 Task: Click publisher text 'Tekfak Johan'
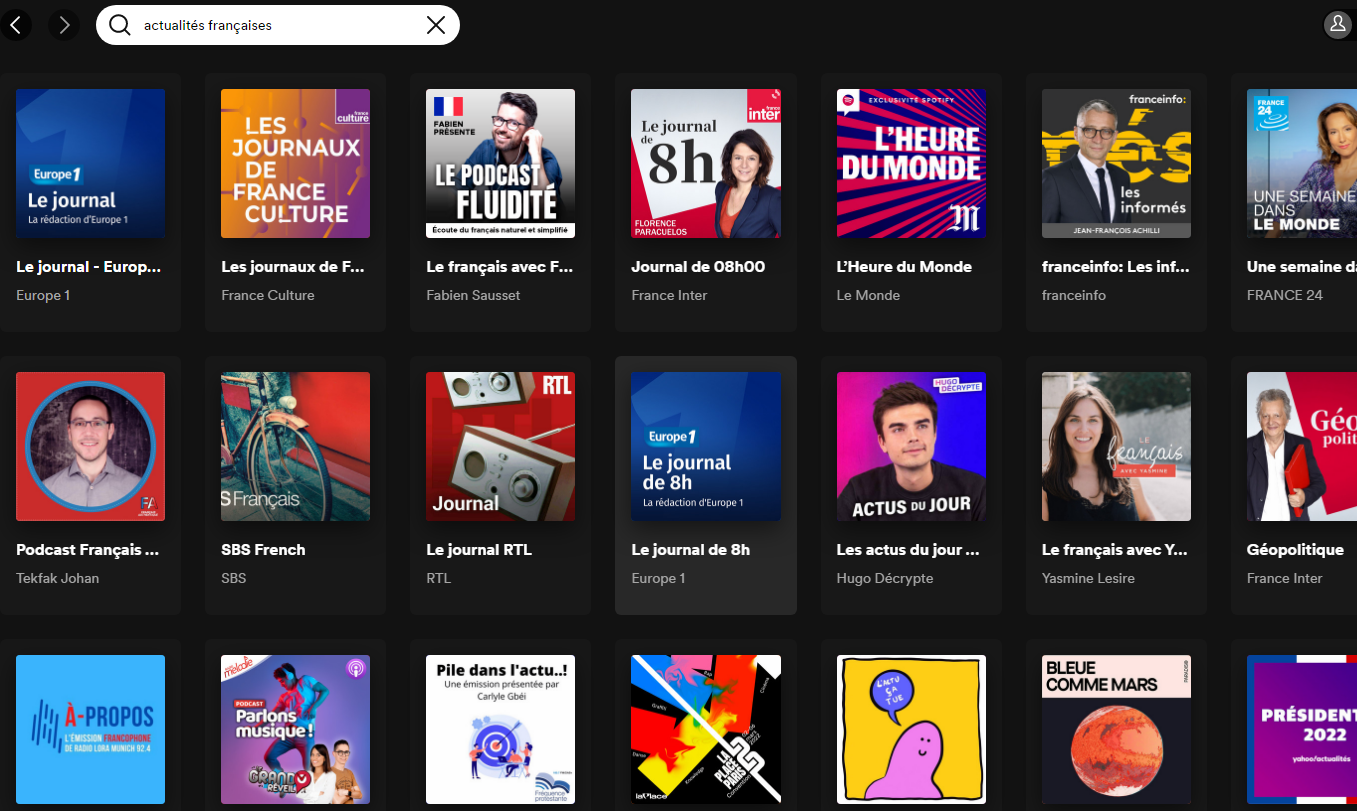coord(58,578)
